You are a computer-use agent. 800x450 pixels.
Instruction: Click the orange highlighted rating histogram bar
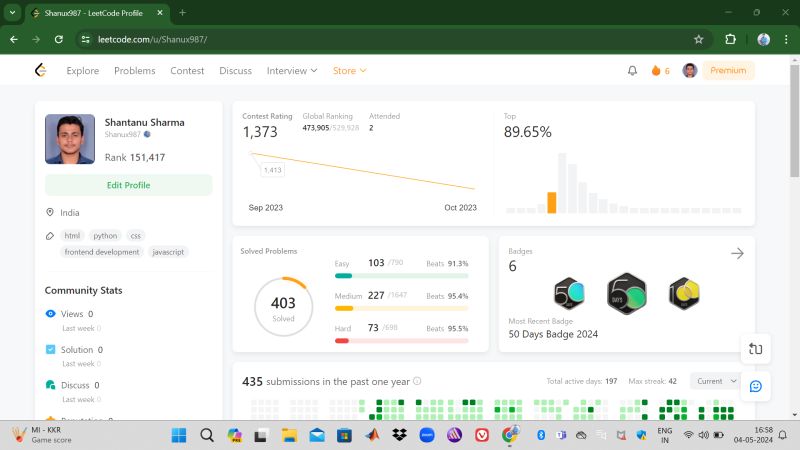click(x=552, y=203)
